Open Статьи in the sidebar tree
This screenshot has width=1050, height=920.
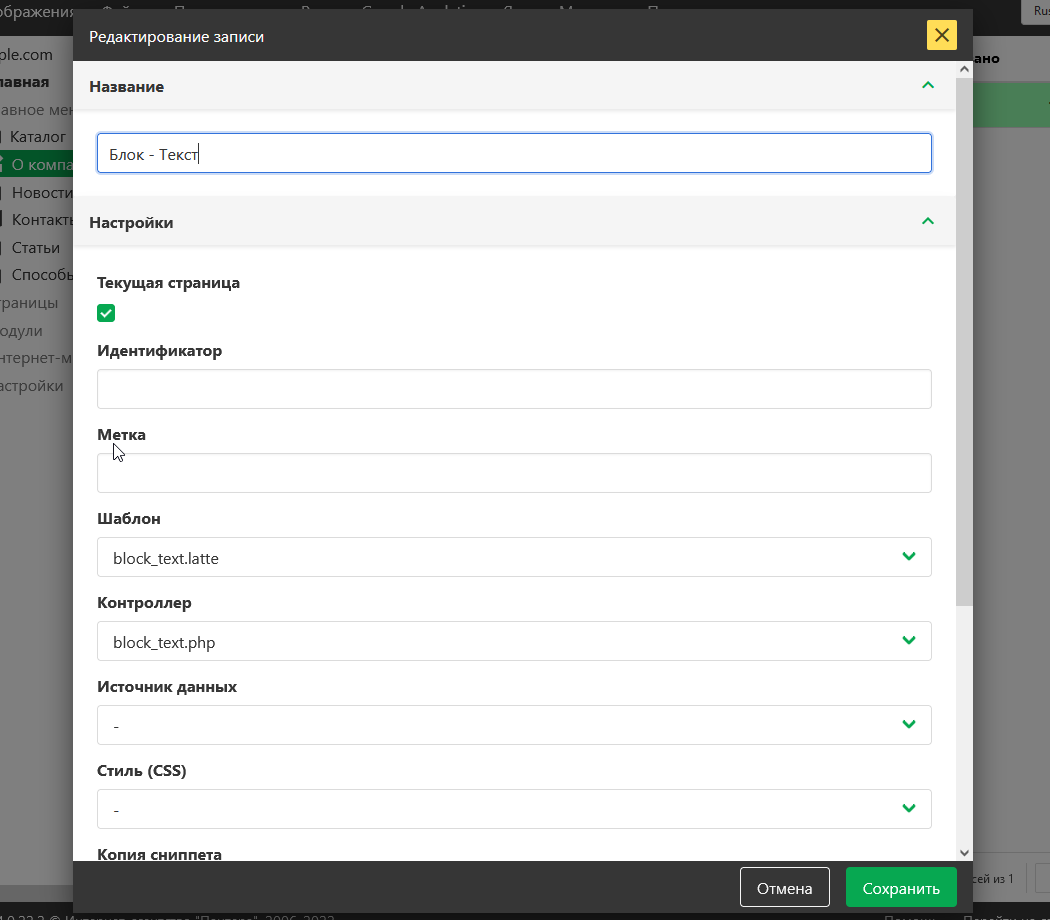click(36, 247)
